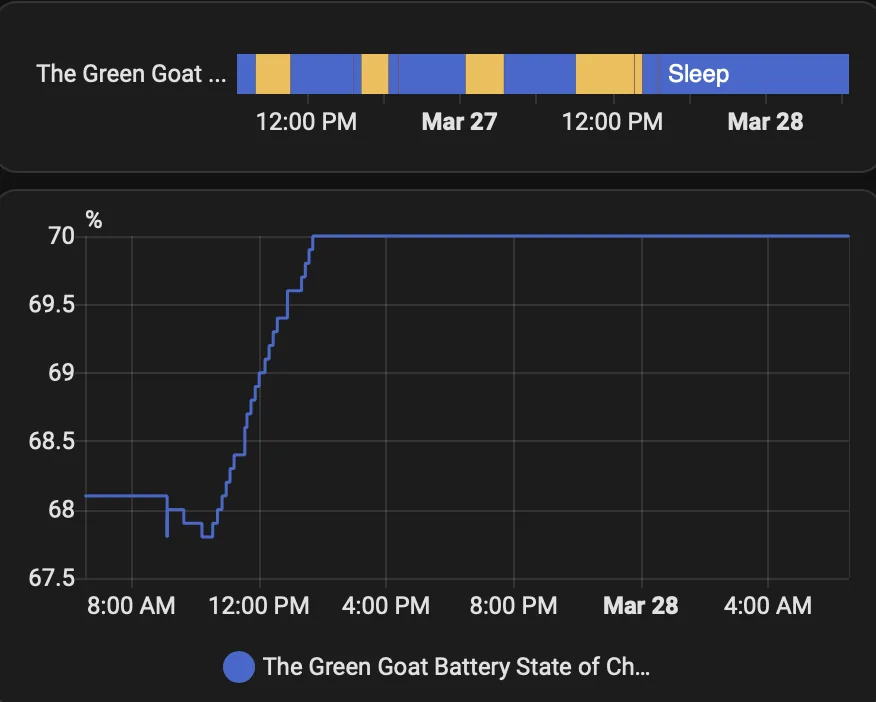This screenshot has height=702, width=876.
Task: Click the '8:00 AM' chart axis label
Action: coord(131,606)
